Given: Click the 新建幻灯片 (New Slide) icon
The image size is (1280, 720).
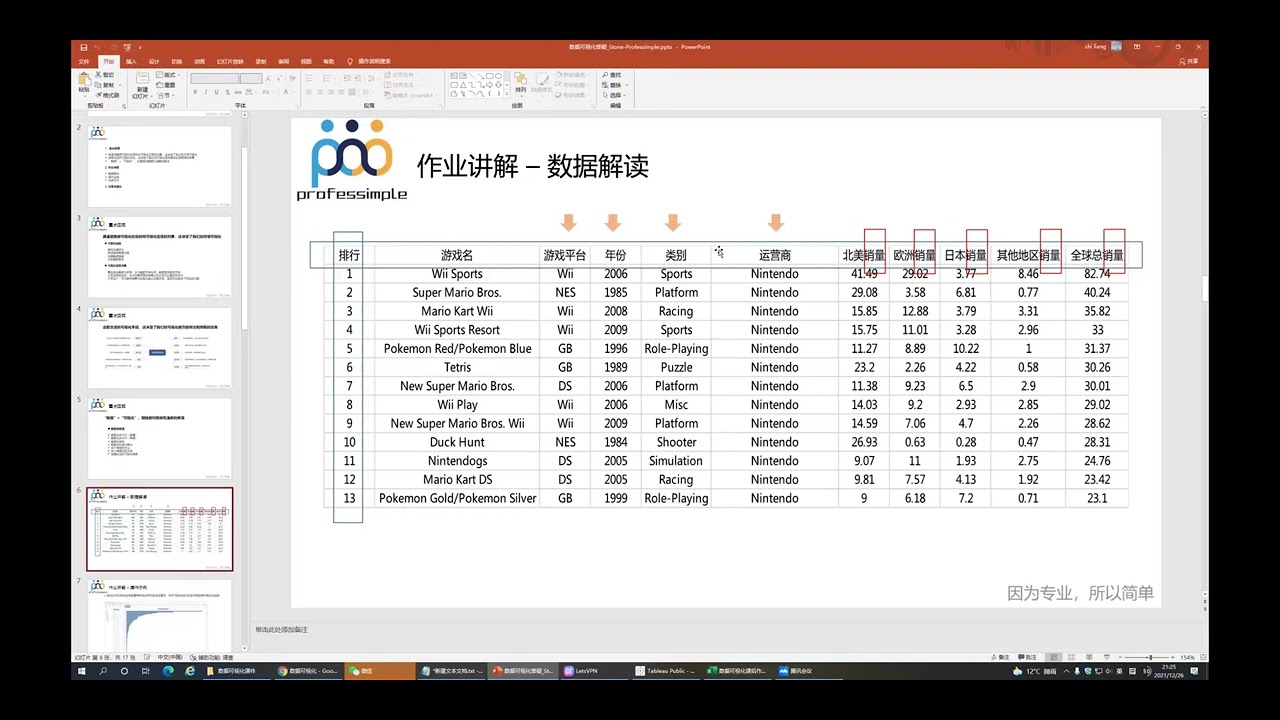Looking at the screenshot, I should pos(141,78).
